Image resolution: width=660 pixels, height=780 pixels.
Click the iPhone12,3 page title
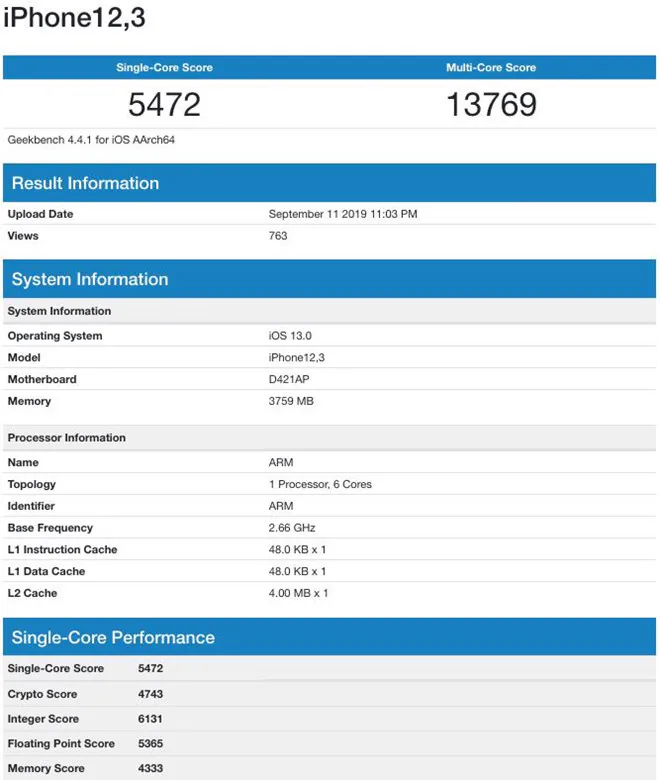[75, 17]
